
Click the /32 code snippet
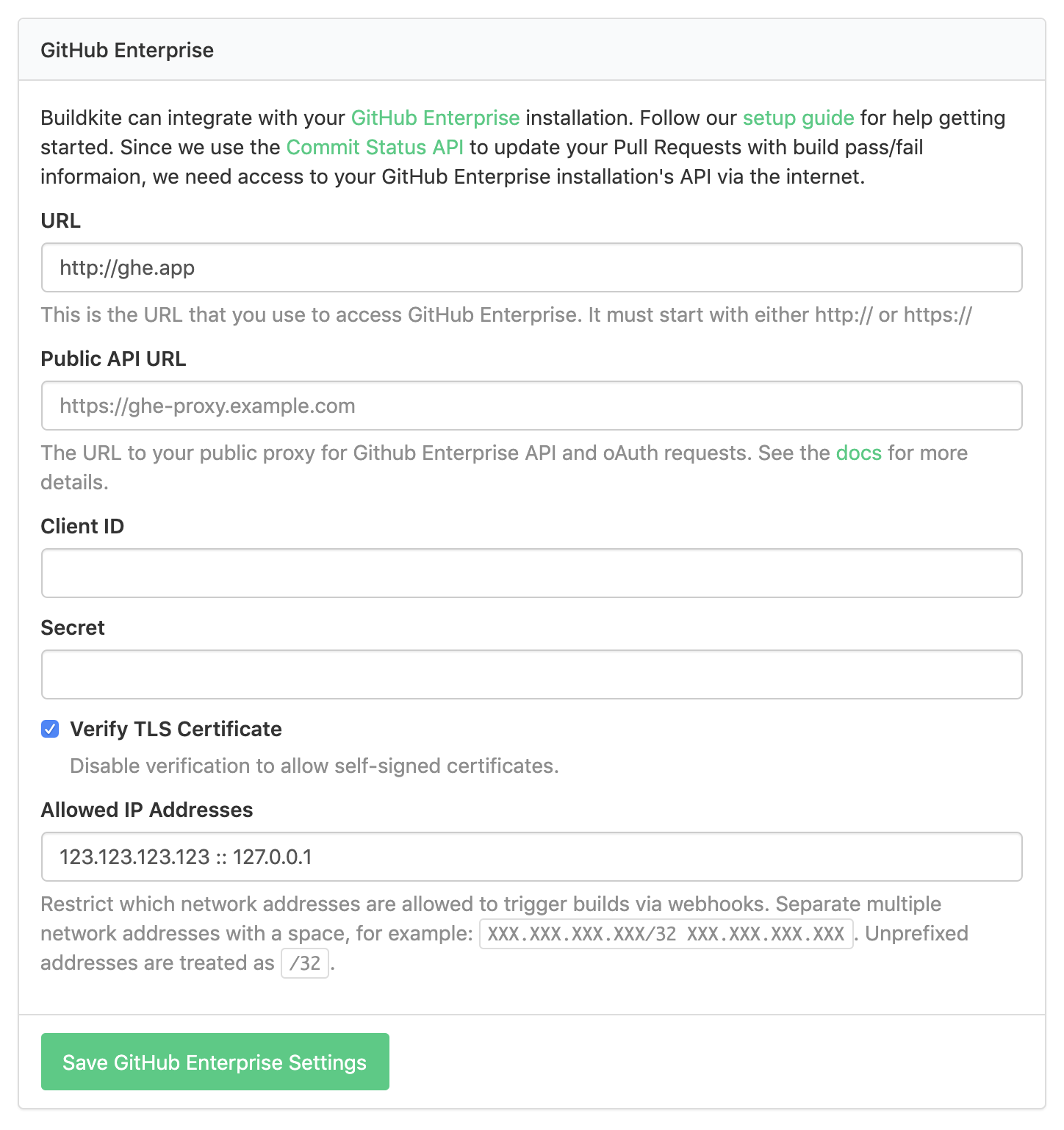[305, 962]
